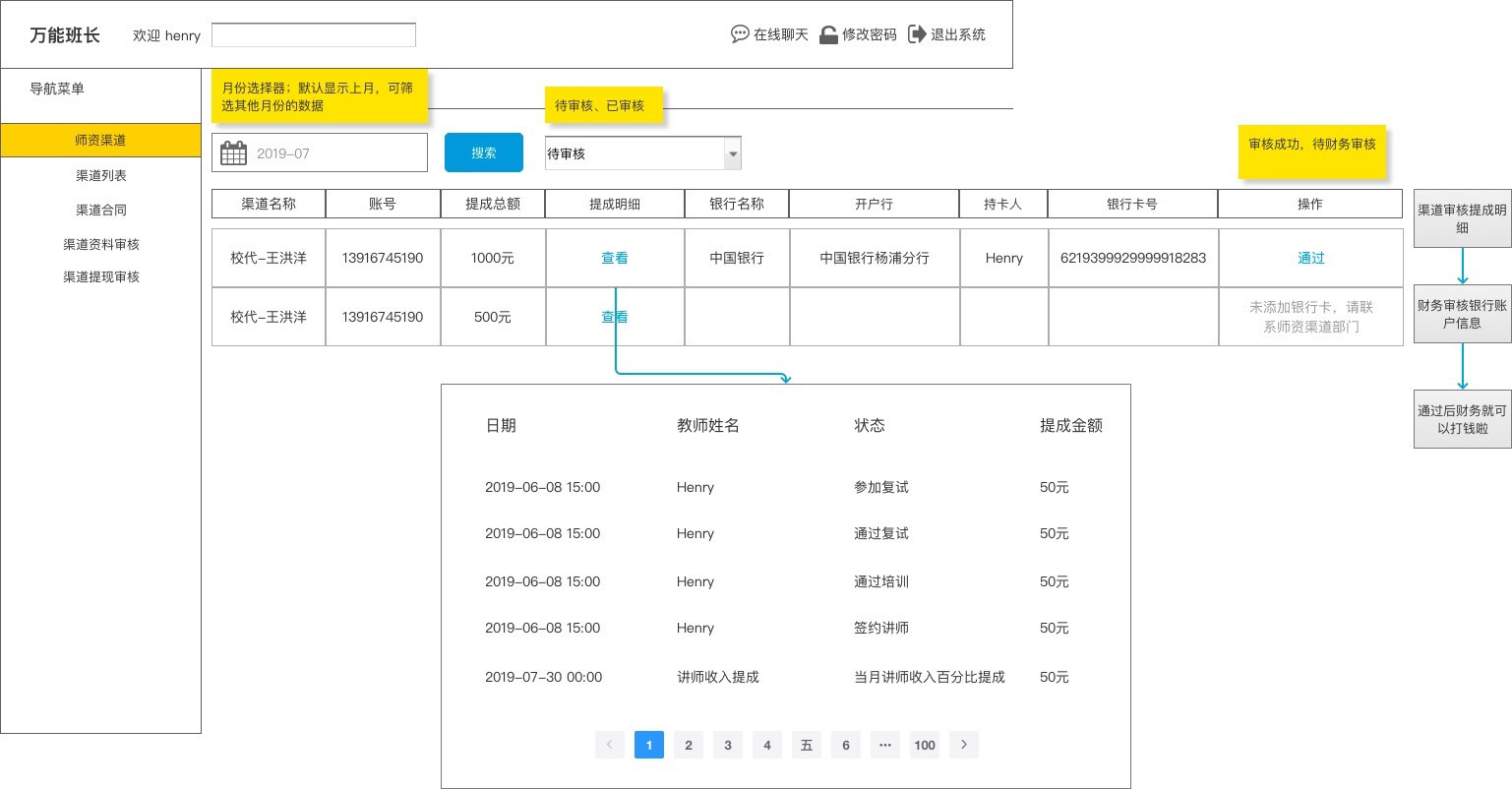Click the text field beside 欢迎 henry
This screenshot has height=789, width=1512.
pyautogui.click(x=313, y=35)
